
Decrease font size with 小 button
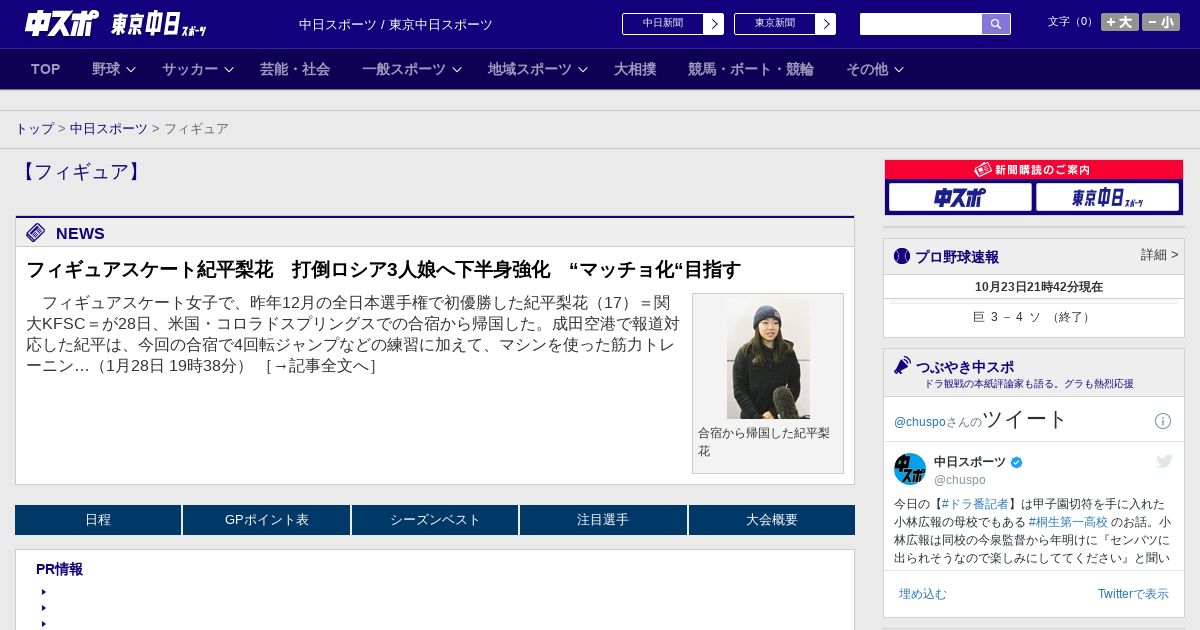coord(1161,22)
